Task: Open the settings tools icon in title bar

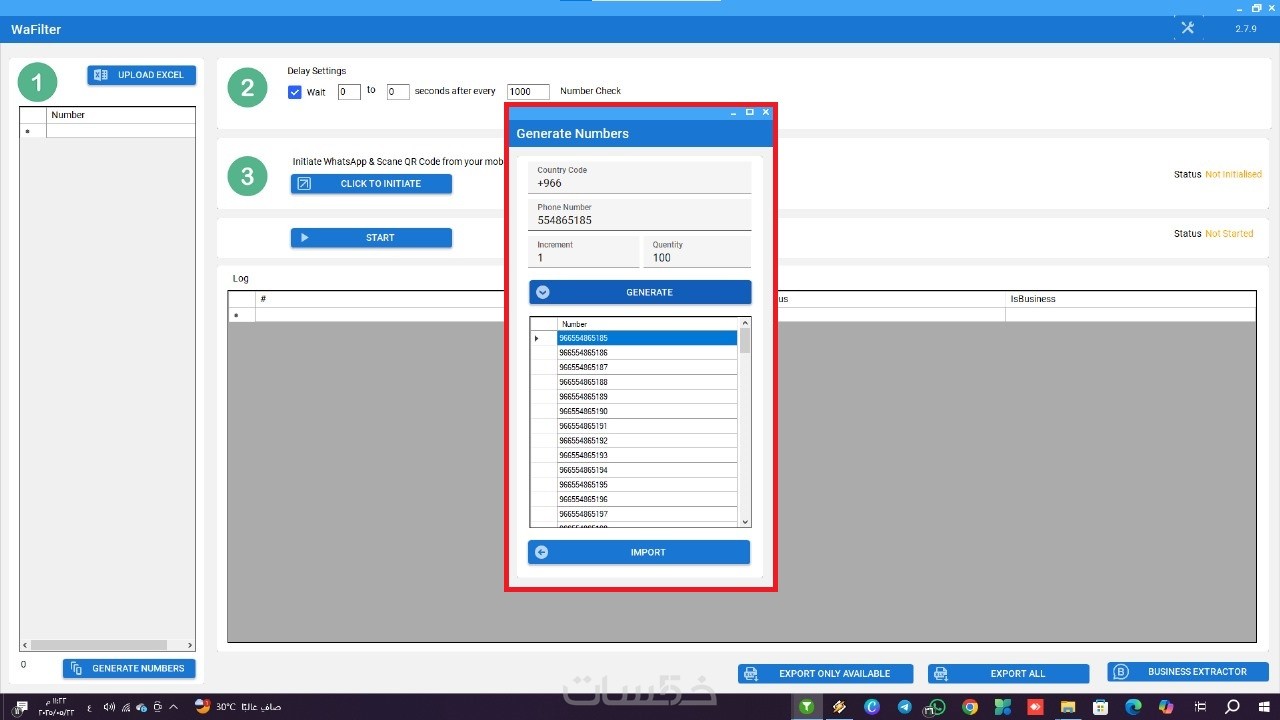Action: pos(1187,28)
